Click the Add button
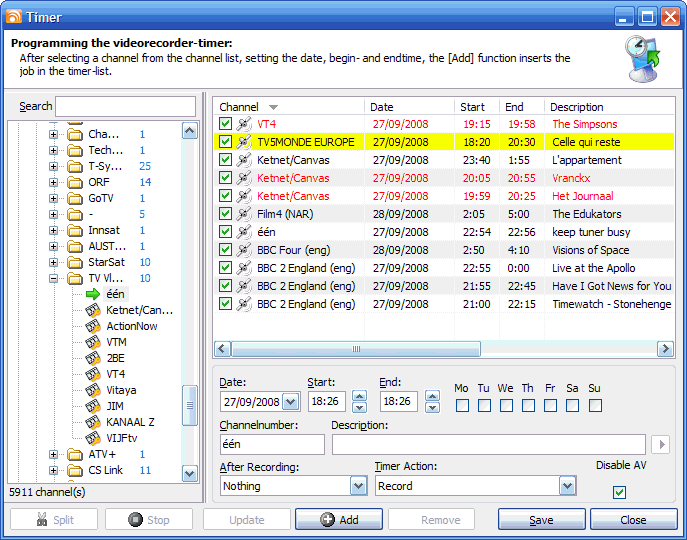This screenshot has height=540, width=687. pos(339,520)
